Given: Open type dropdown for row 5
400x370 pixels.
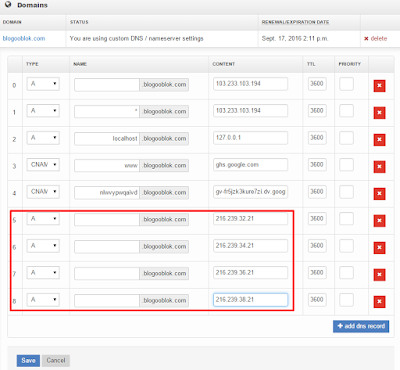Looking at the screenshot, I should point(43,219).
